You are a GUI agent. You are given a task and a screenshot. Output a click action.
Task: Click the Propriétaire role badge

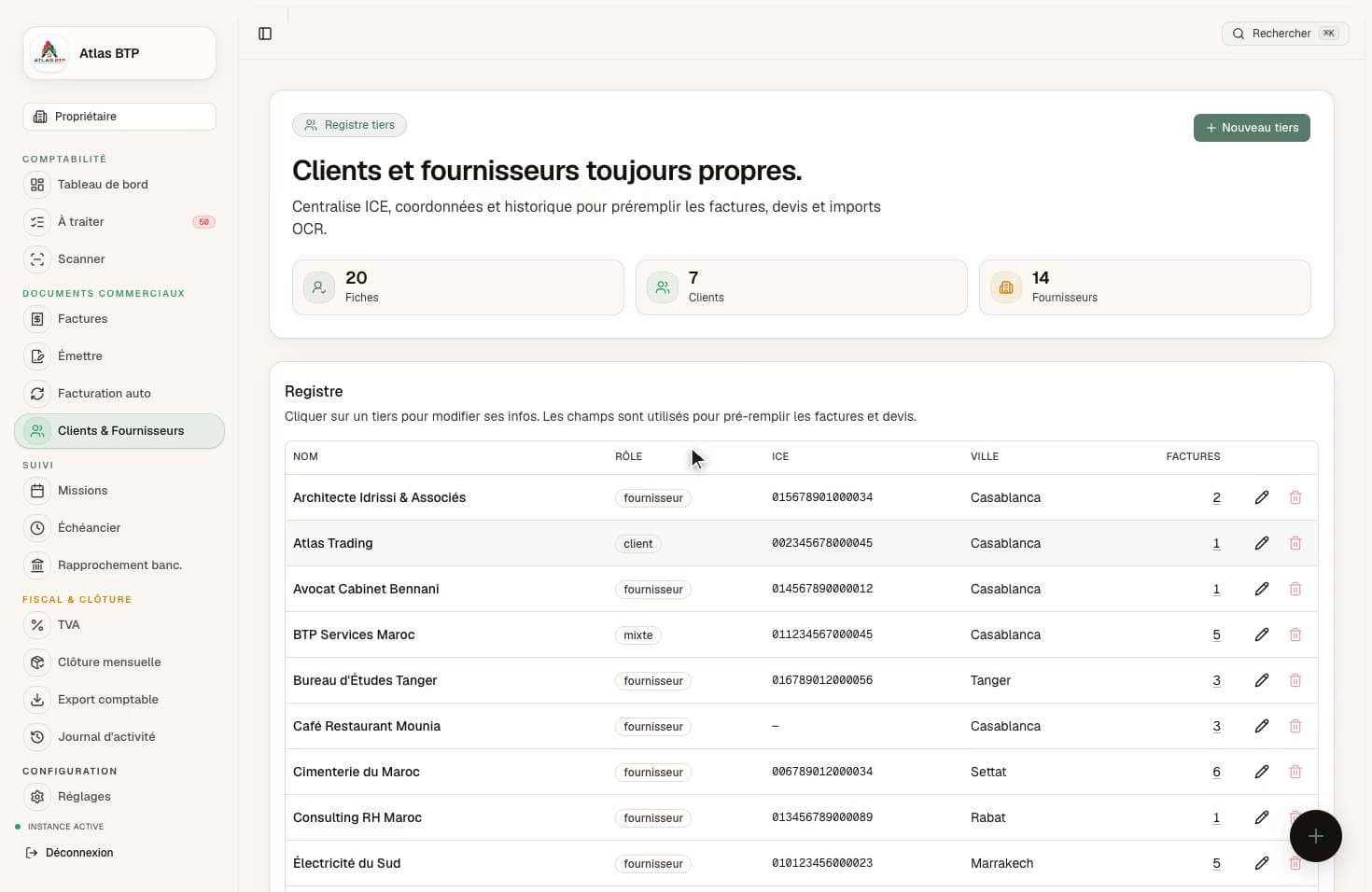119,117
